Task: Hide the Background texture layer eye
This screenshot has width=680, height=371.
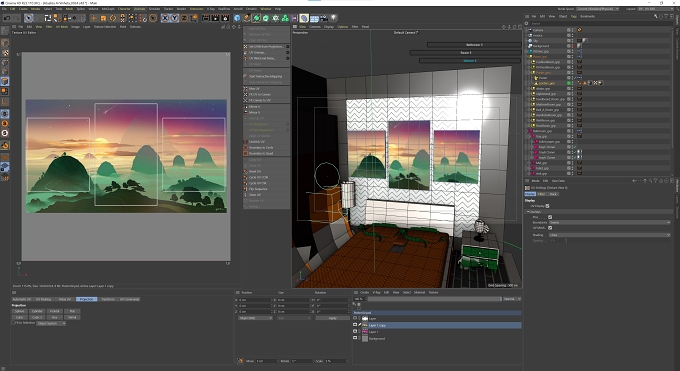Action: tap(355, 338)
